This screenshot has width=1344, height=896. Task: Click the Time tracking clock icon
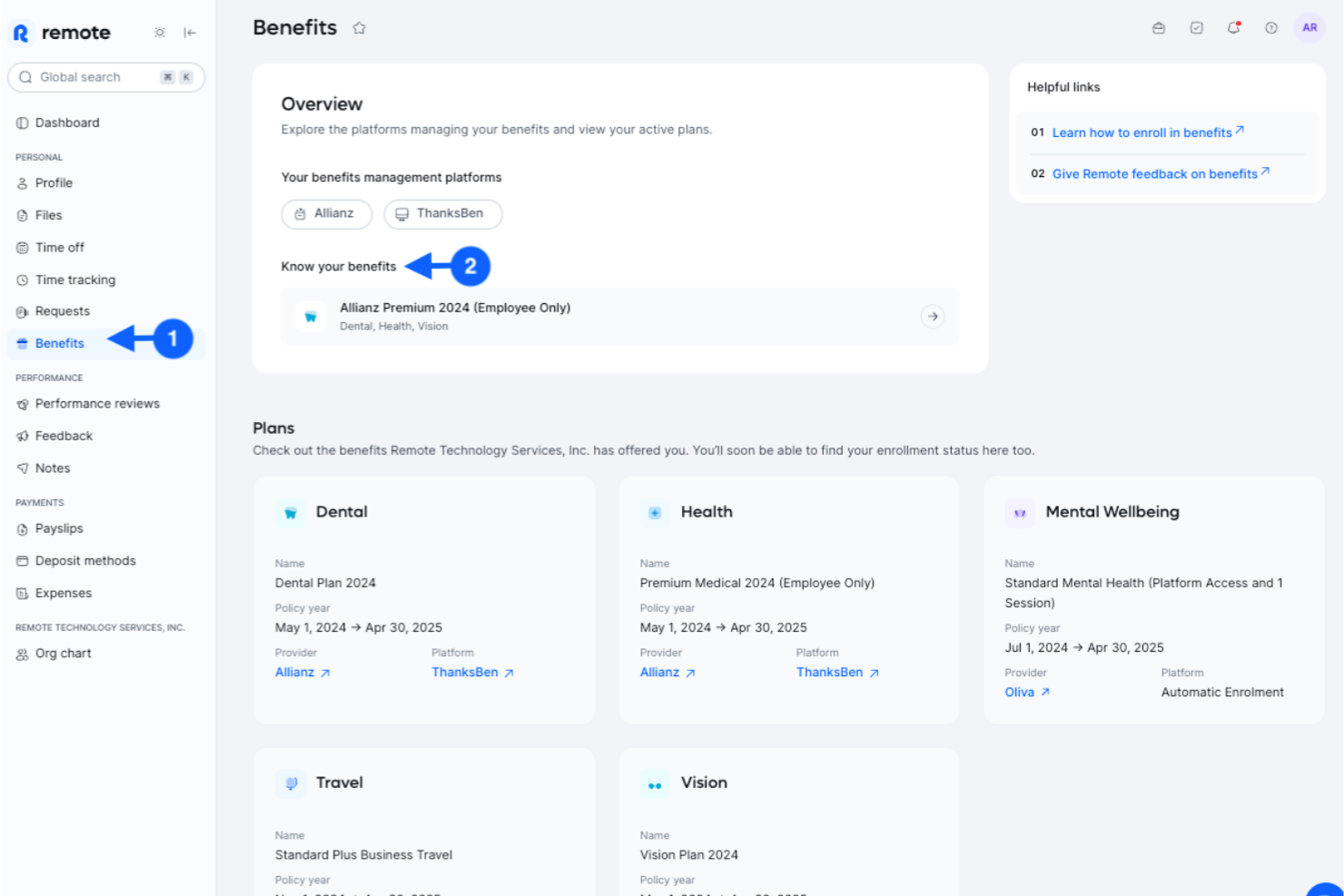(x=23, y=281)
